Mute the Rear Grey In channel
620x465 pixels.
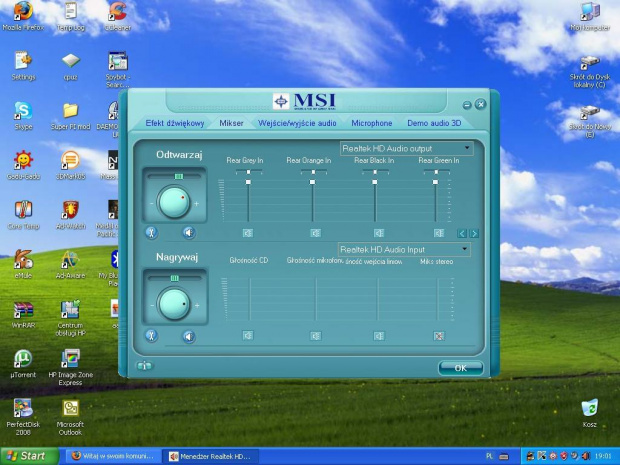click(248, 233)
